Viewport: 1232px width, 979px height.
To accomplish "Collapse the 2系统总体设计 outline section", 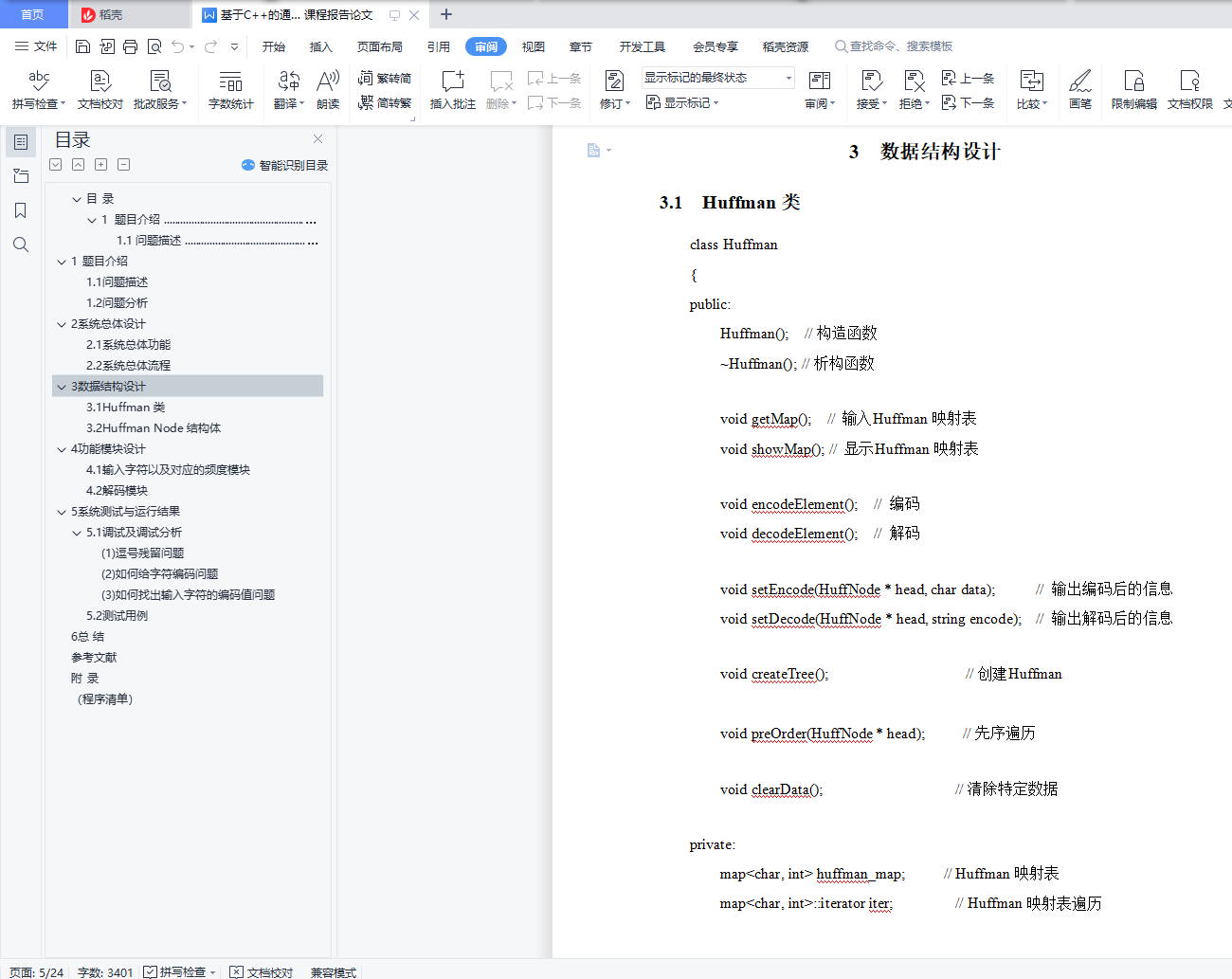I will pyautogui.click(x=62, y=324).
